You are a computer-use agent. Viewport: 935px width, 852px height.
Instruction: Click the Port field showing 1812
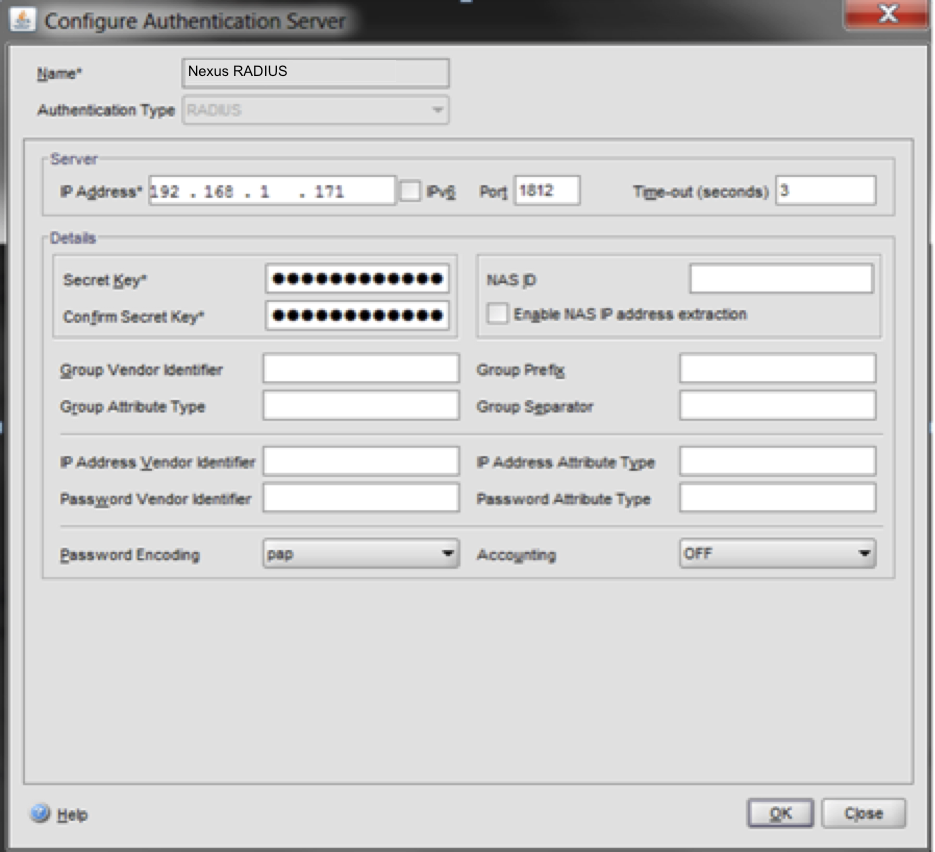(547, 191)
